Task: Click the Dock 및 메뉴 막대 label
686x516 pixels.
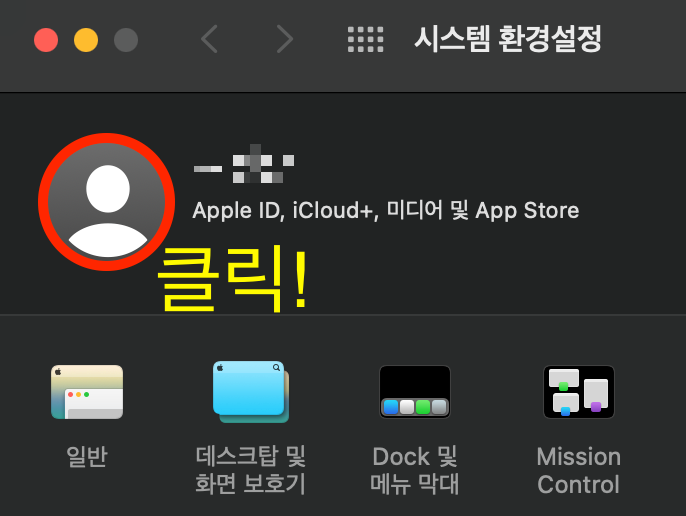Action: [x=415, y=470]
